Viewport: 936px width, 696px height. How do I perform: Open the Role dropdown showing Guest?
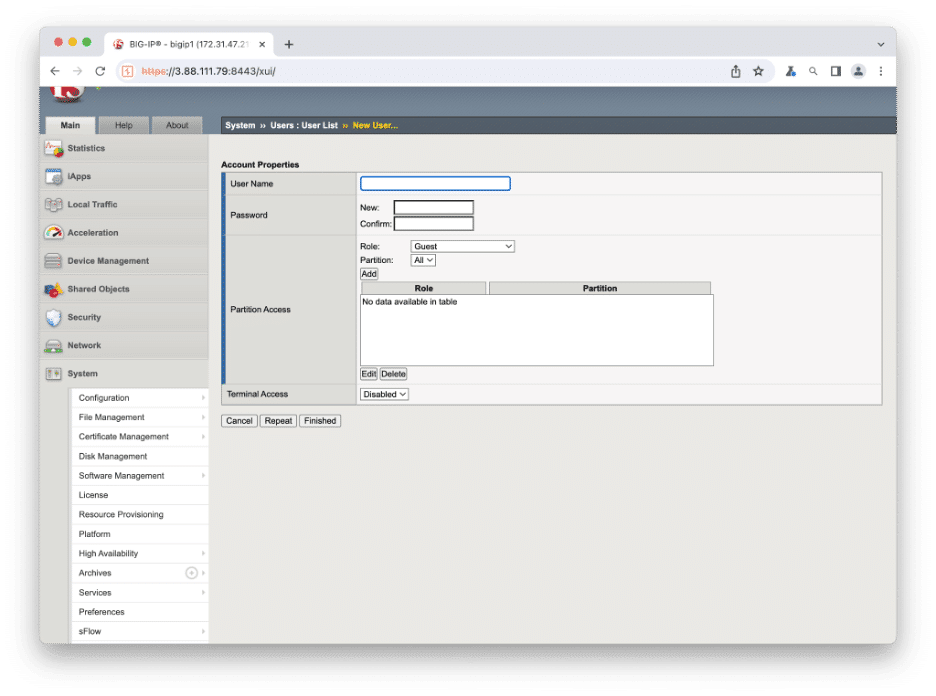point(463,246)
